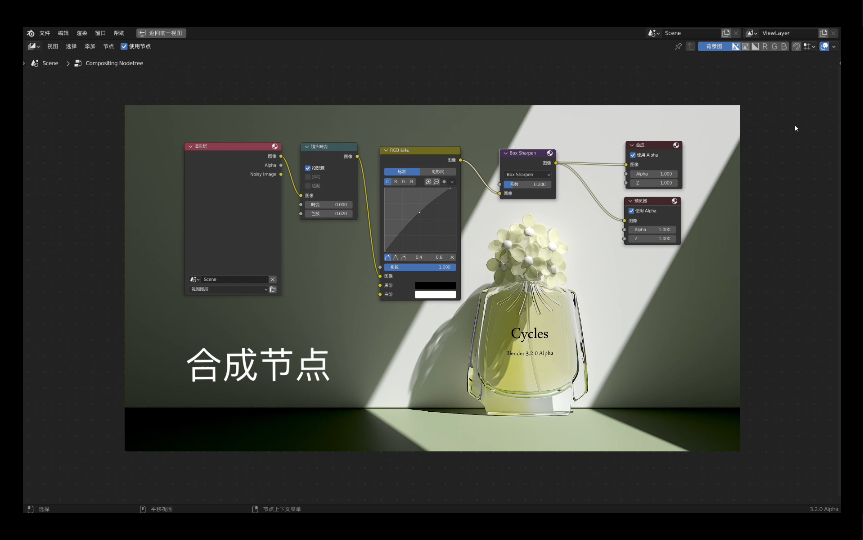Image resolution: width=863 pixels, height=540 pixels.
Task: Toggle the pin node tree icon
Action: click(678, 47)
